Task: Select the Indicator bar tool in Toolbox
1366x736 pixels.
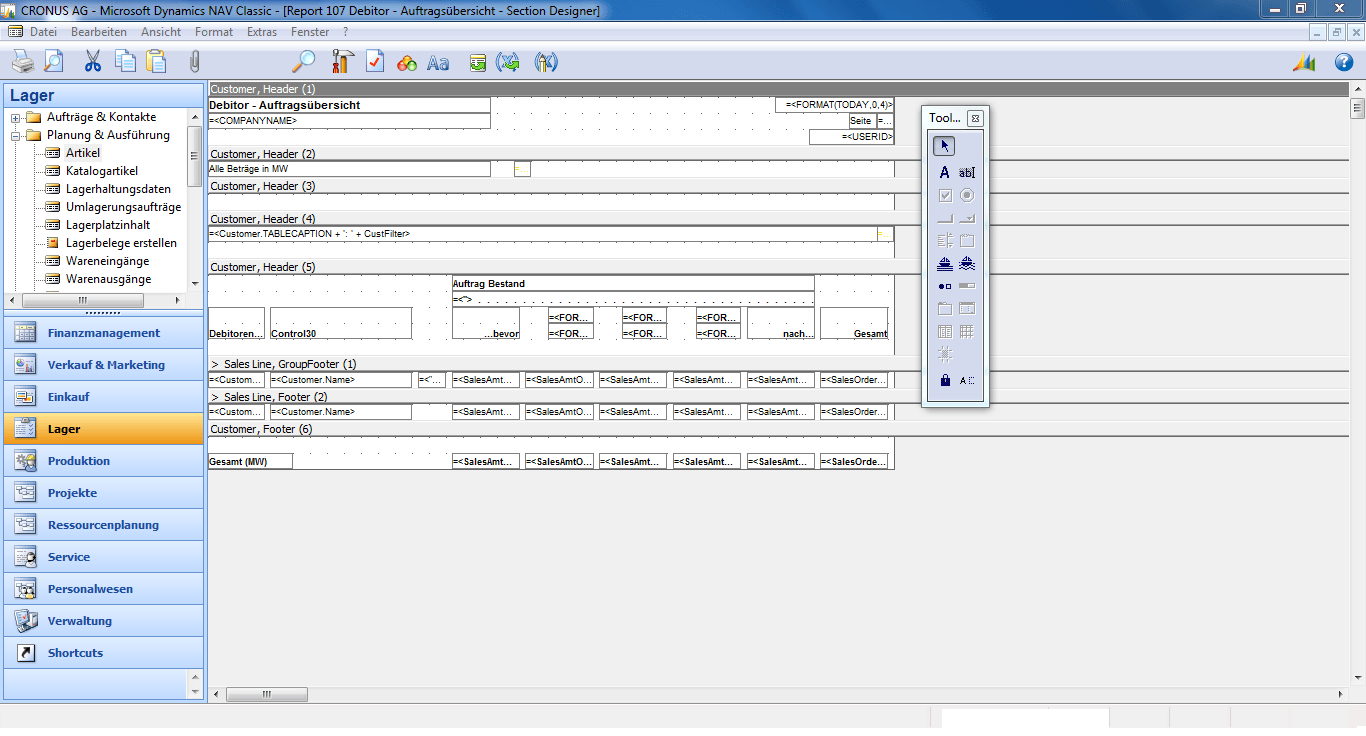Action: click(x=966, y=287)
